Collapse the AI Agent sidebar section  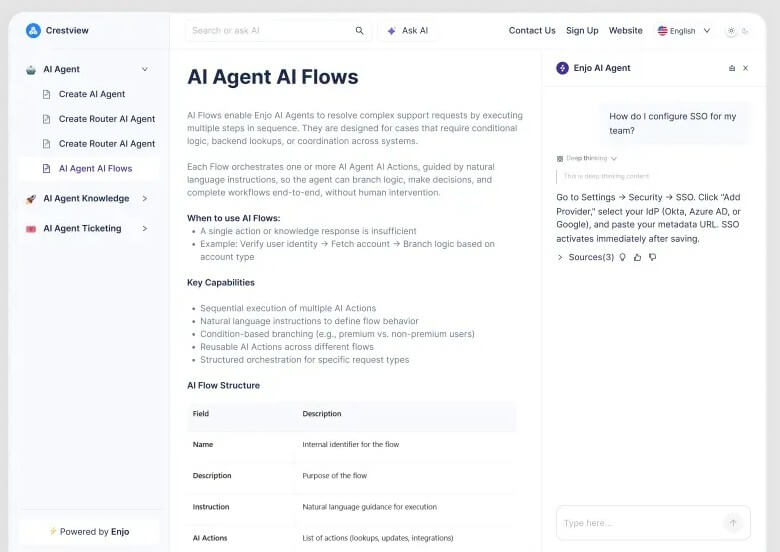(145, 69)
